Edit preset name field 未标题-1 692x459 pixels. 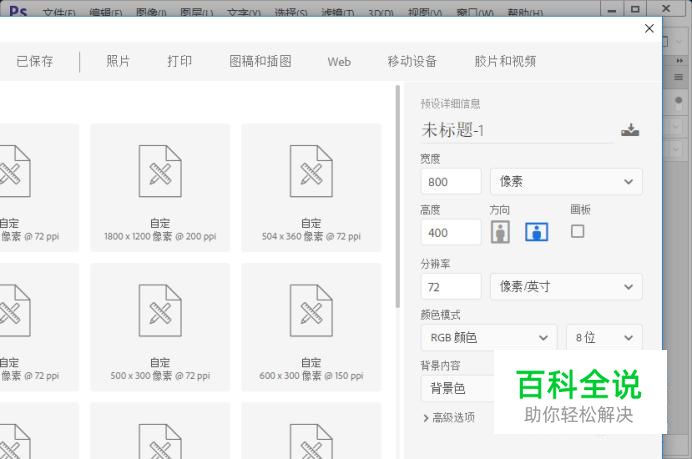[517, 130]
